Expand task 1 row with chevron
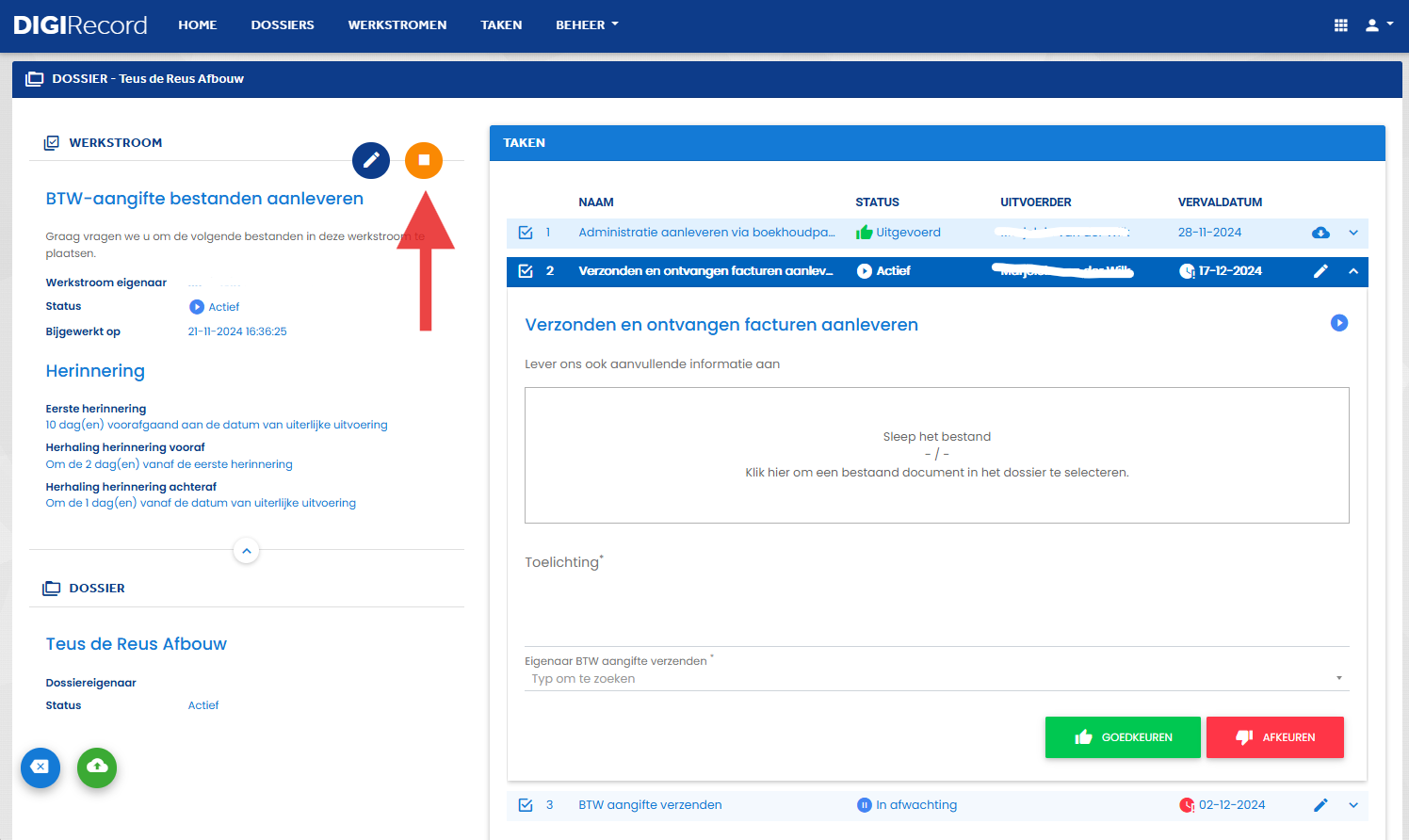This screenshot has width=1409, height=840. point(1353,233)
